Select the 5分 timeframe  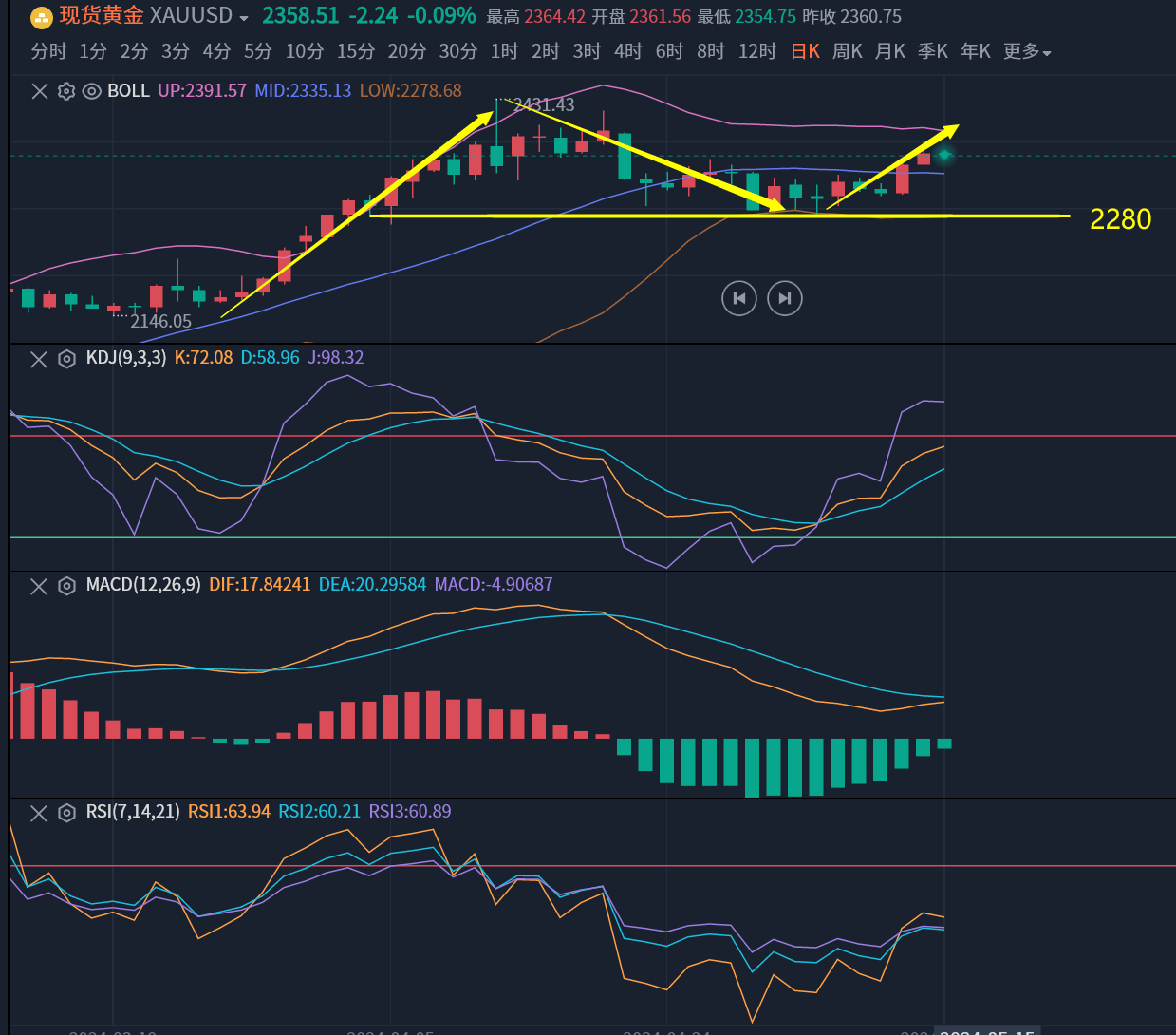click(258, 51)
